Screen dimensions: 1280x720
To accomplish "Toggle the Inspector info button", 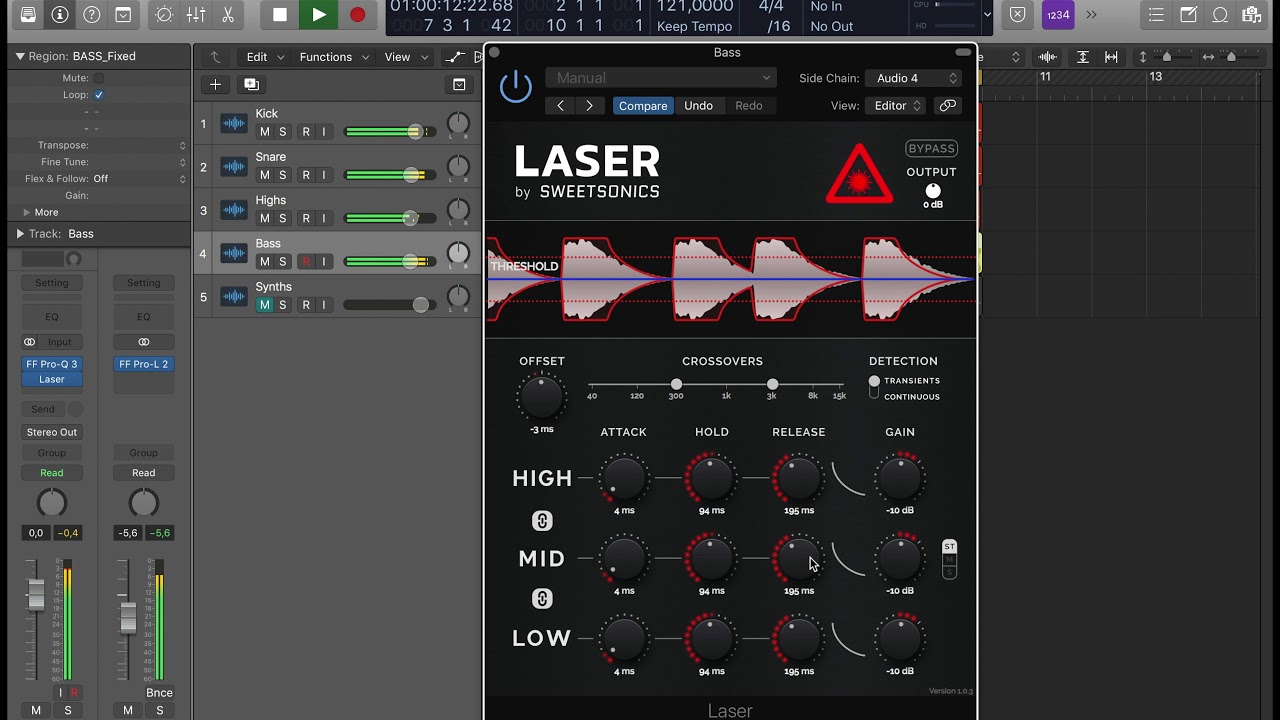I will point(60,15).
